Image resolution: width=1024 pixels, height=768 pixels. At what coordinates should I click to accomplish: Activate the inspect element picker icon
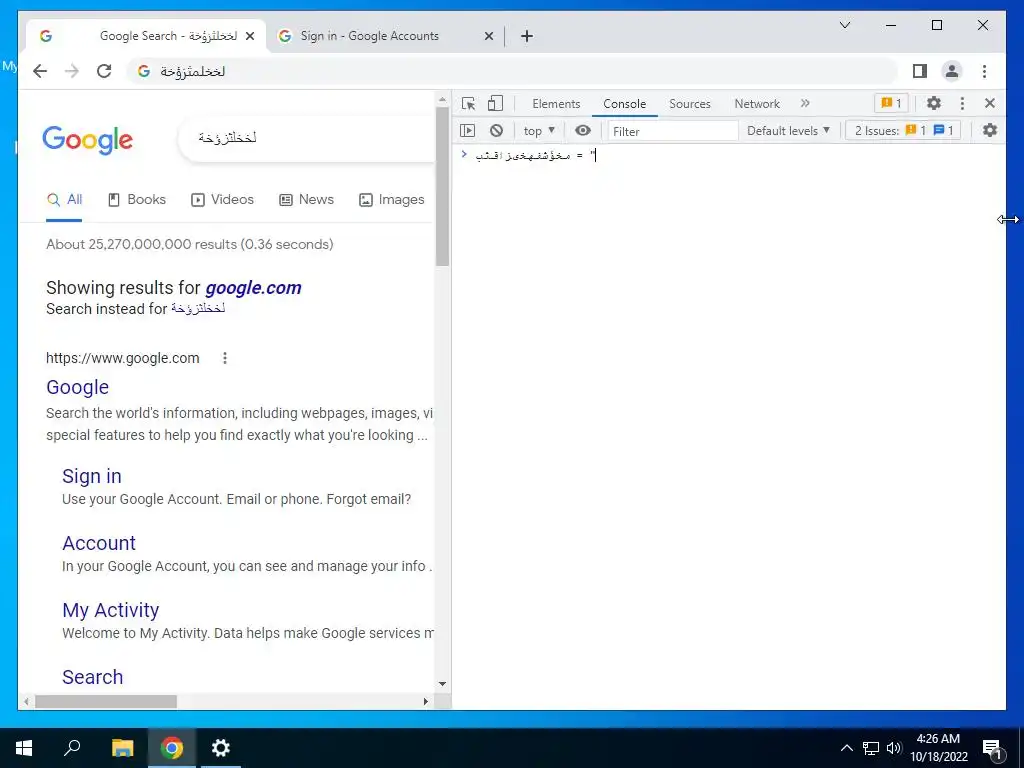point(468,103)
